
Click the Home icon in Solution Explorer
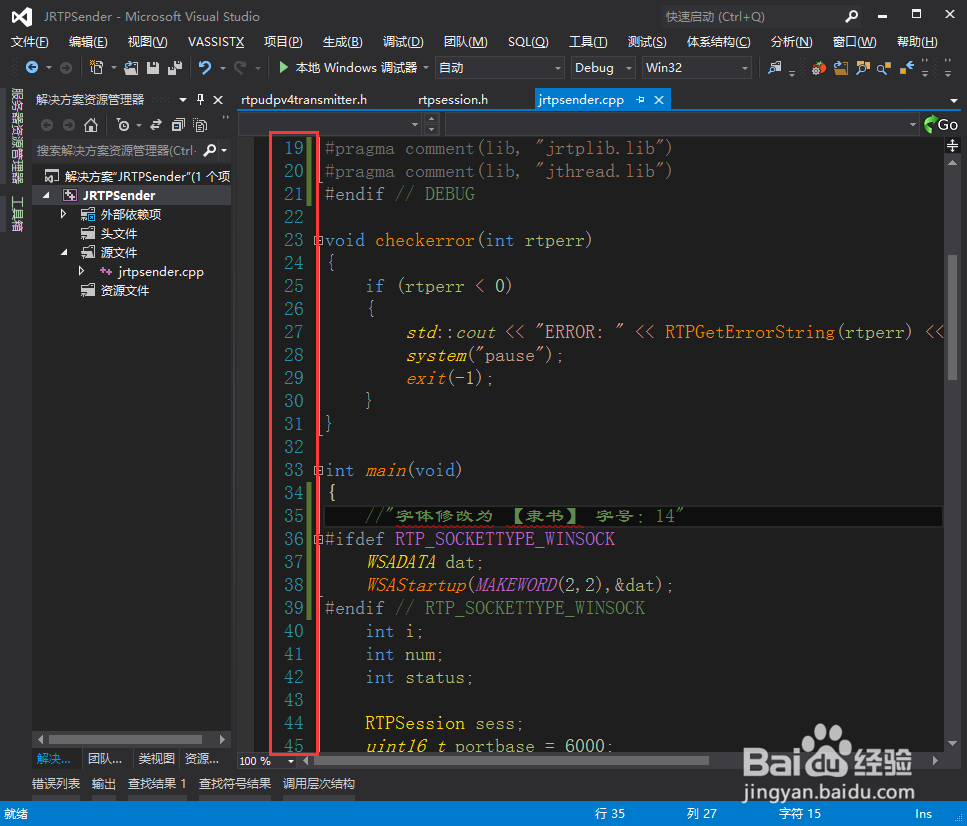91,124
